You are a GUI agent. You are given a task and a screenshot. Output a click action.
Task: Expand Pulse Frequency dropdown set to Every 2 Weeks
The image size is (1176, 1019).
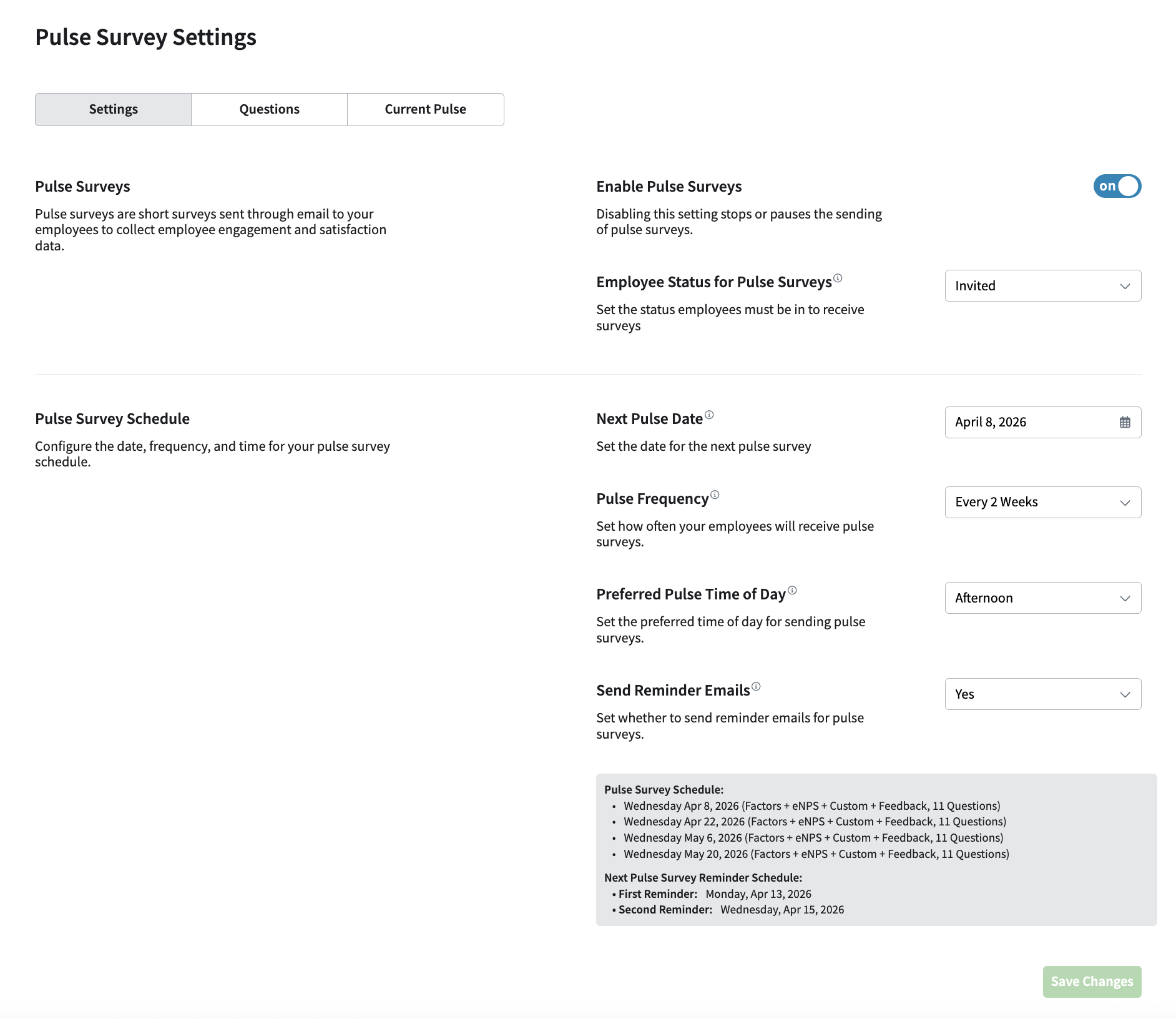pyautogui.click(x=1042, y=503)
